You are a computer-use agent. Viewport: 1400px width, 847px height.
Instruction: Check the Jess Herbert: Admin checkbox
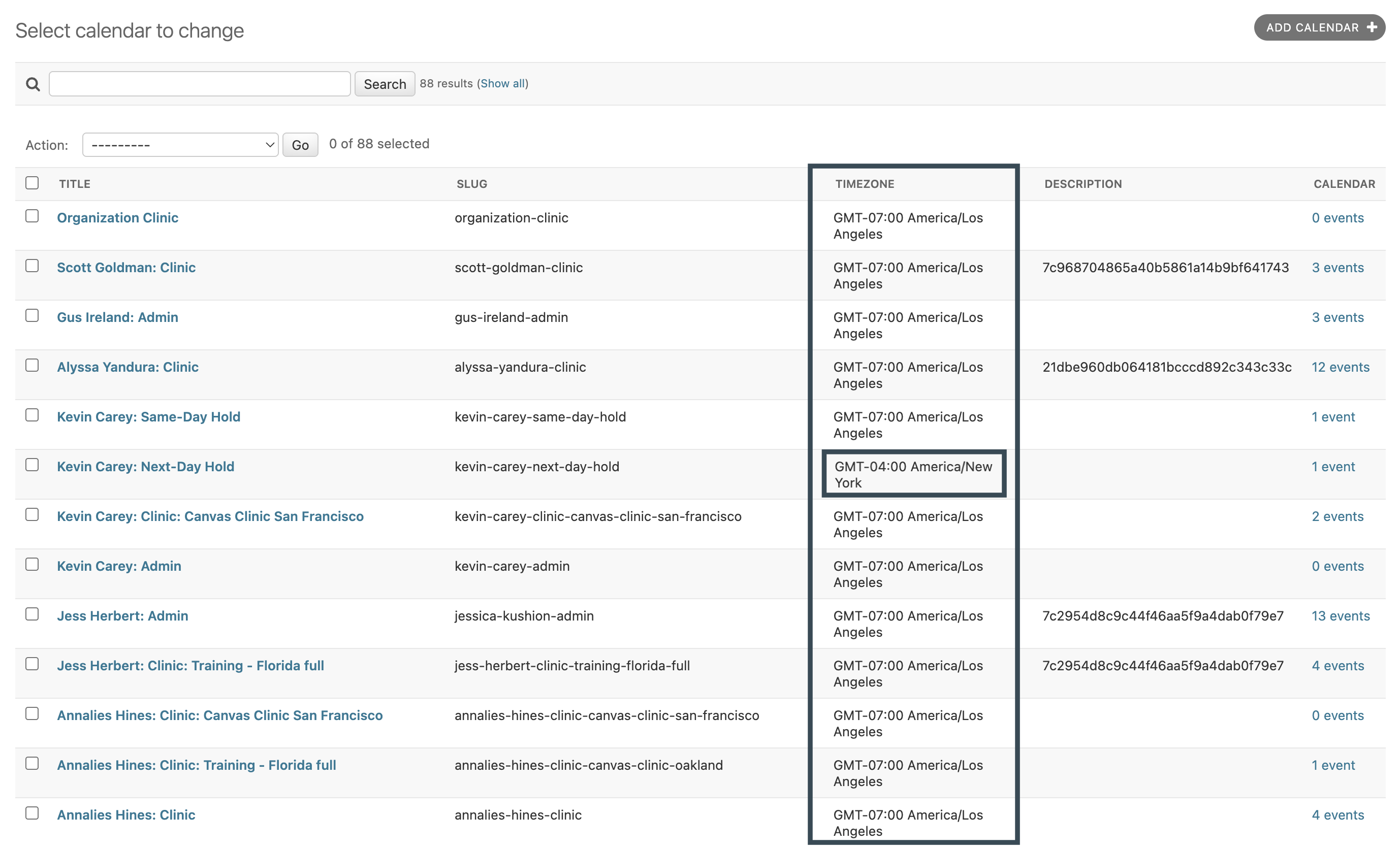pos(33,614)
